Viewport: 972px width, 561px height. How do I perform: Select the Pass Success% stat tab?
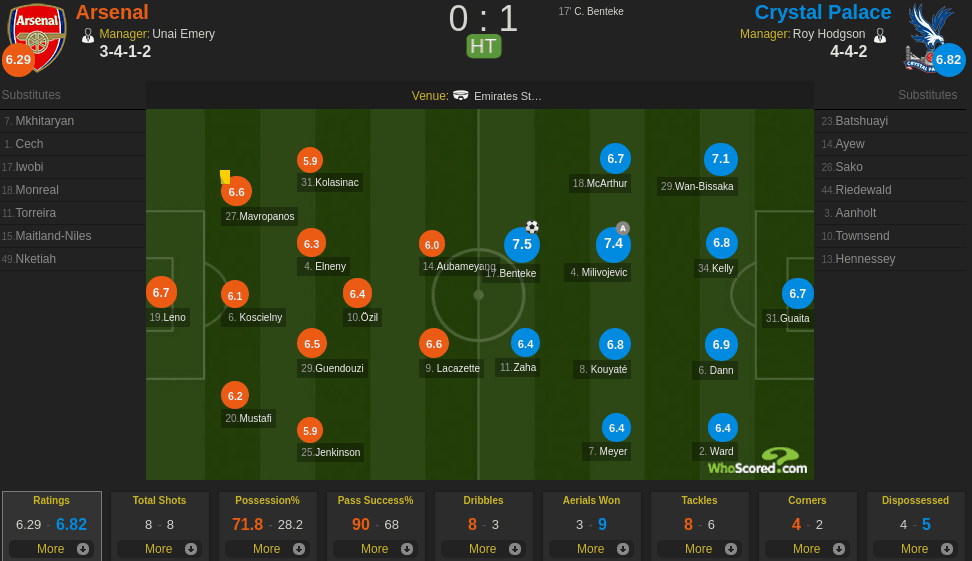375,501
